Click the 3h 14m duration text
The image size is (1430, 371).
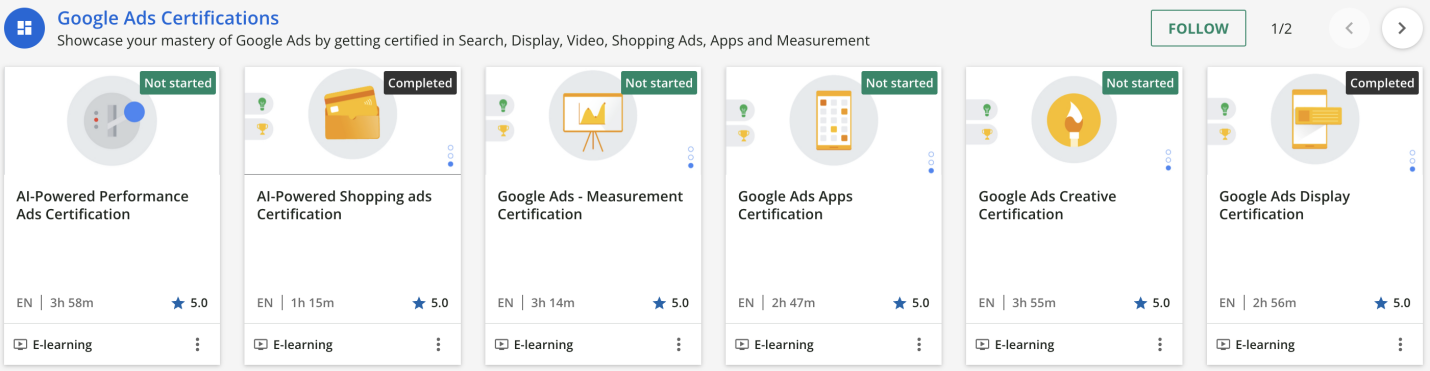pyautogui.click(x=554, y=303)
